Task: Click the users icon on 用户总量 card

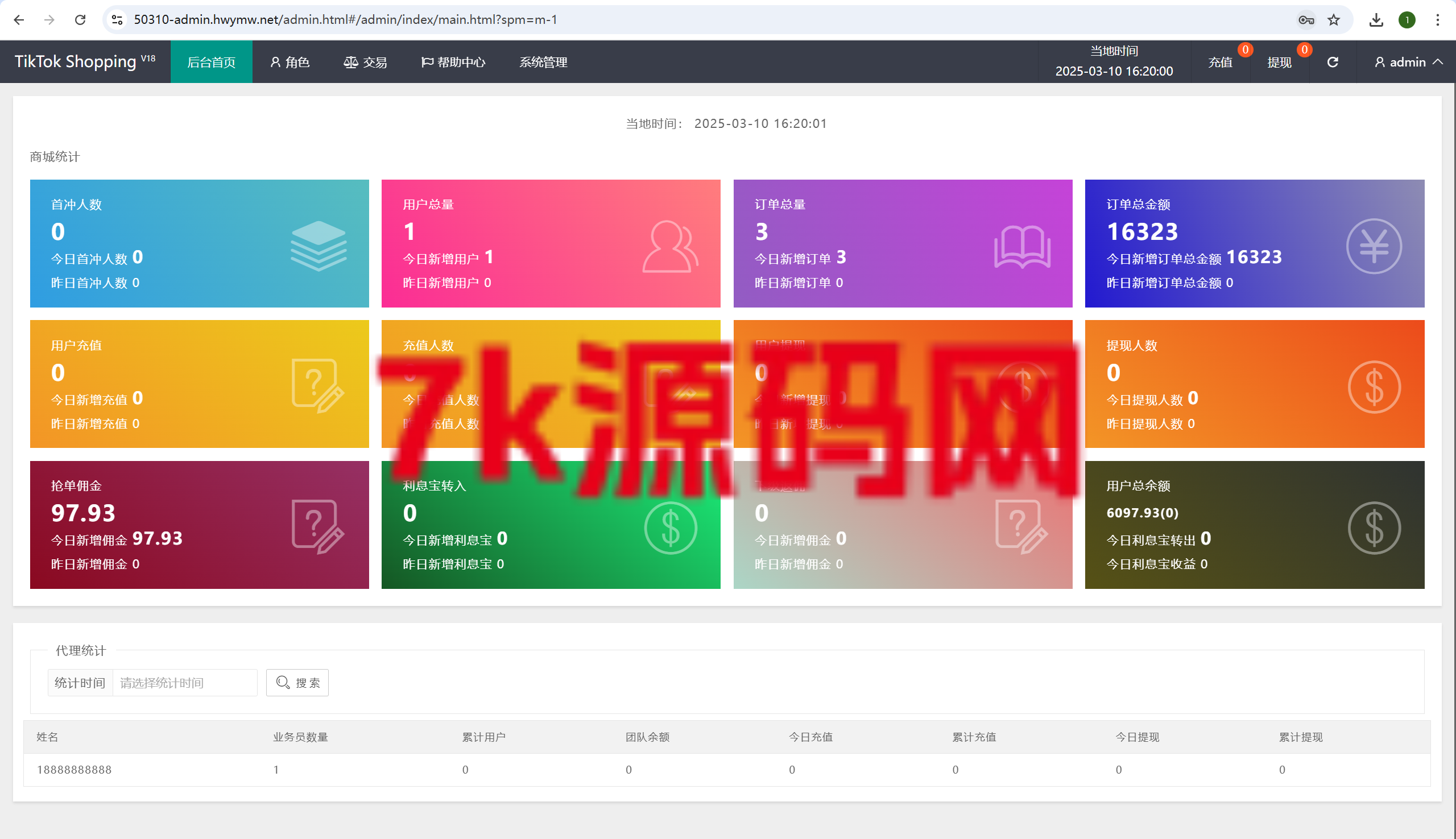Action: tap(671, 246)
